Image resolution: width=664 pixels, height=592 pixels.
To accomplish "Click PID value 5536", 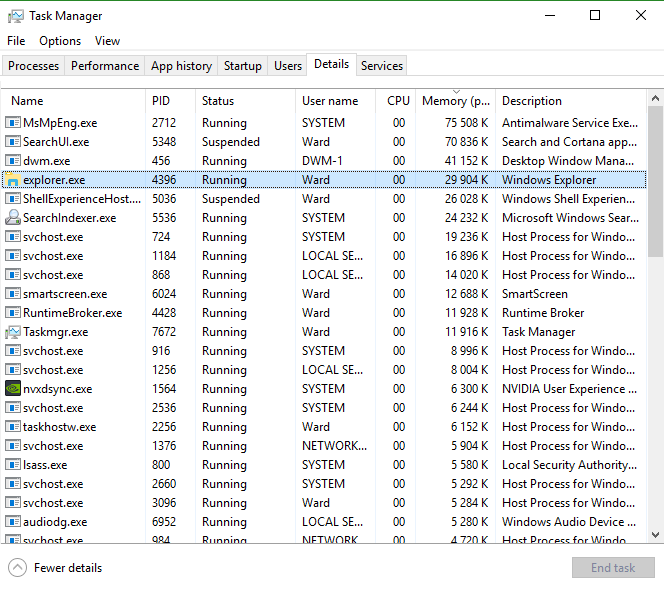I will 164,218.
